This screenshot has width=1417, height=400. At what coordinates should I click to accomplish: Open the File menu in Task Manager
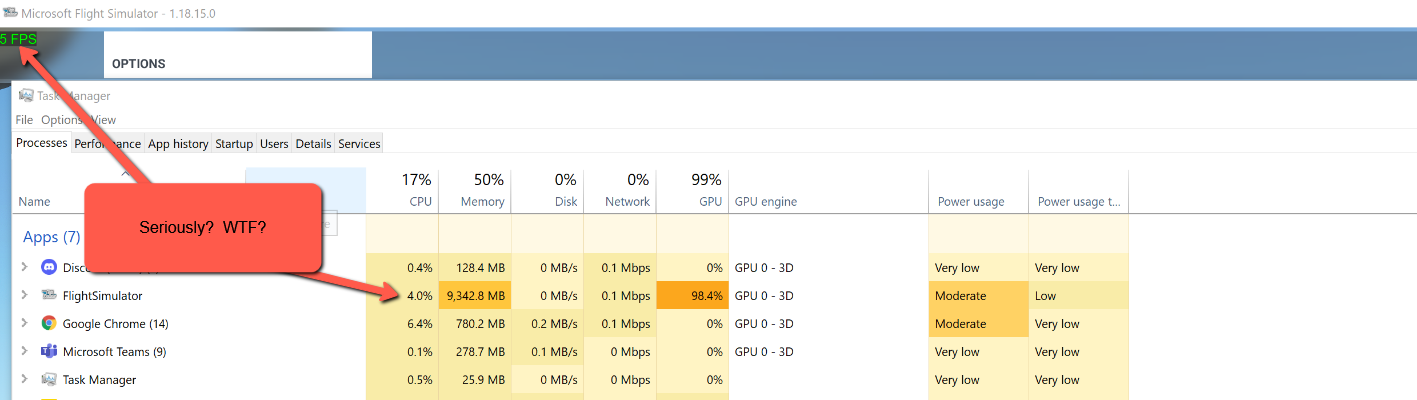pyautogui.click(x=24, y=120)
